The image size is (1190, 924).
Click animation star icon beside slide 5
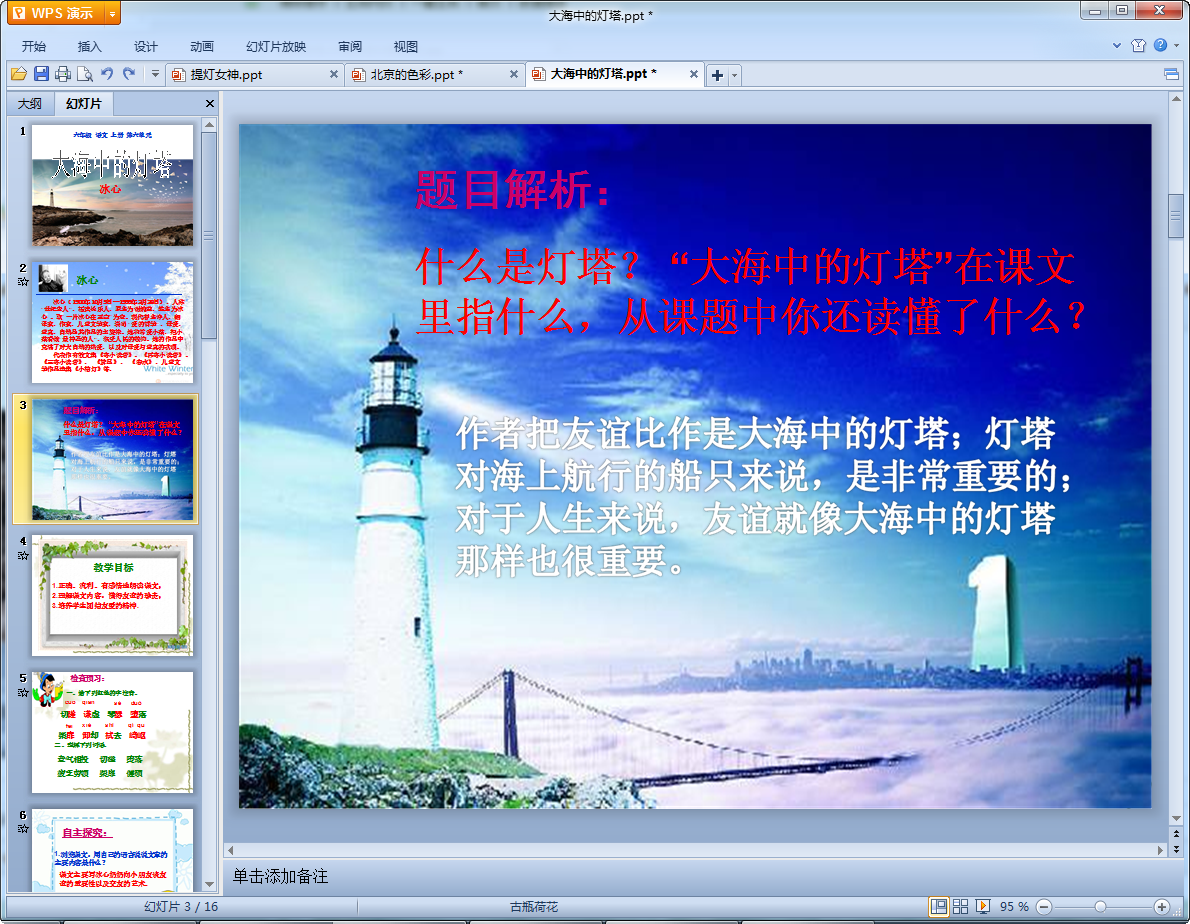click(x=23, y=692)
